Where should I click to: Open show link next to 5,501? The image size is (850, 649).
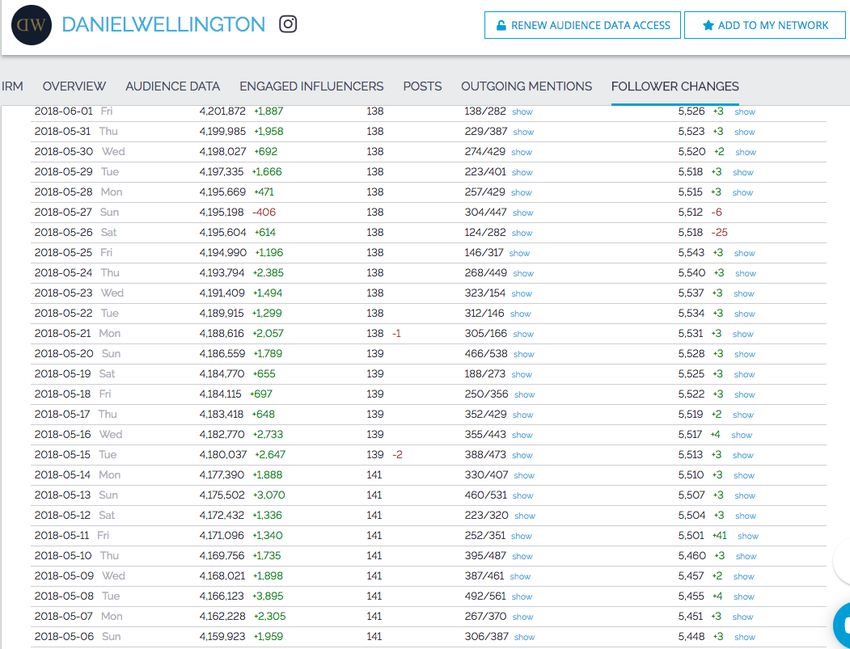point(748,536)
